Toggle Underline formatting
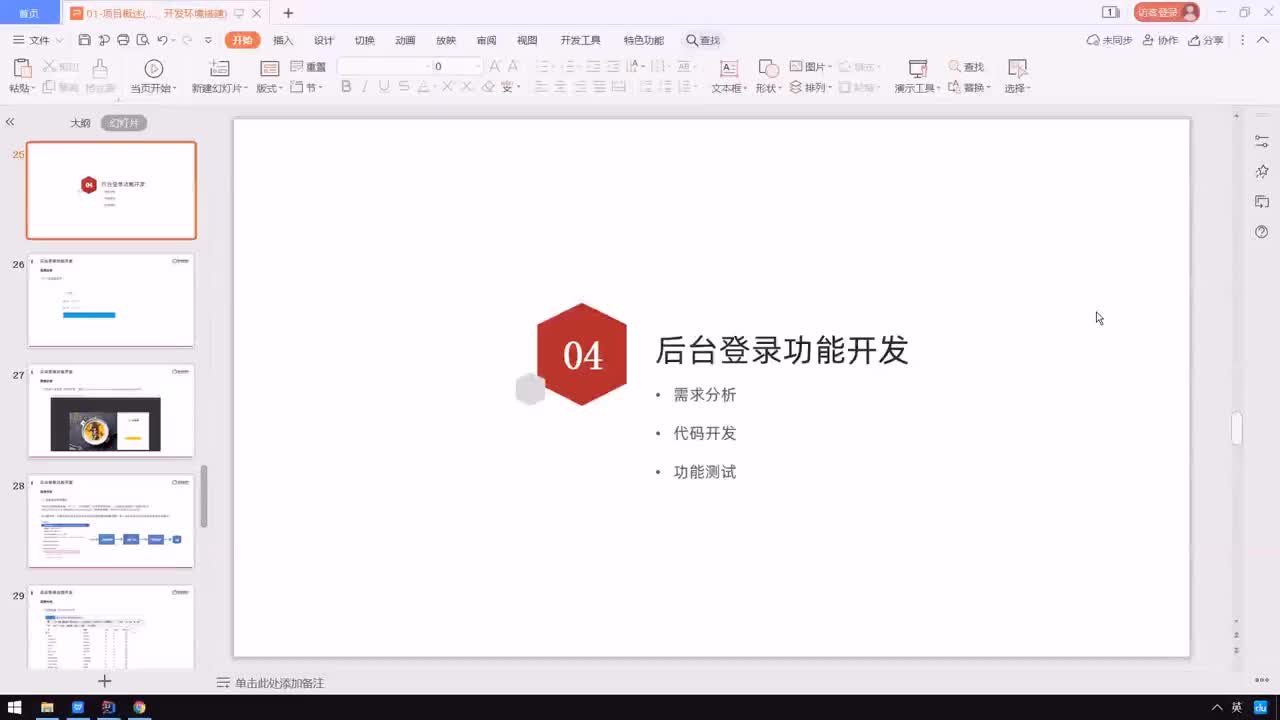This screenshot has width=1280, height=720. coord(384,87)
